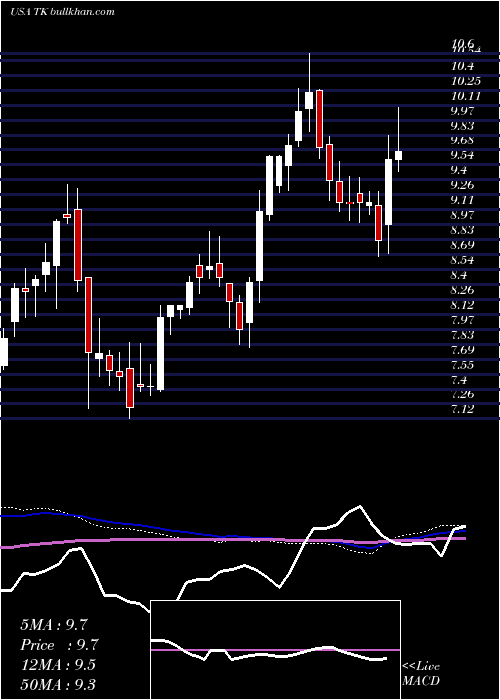The image size is (500, 700).
Task: Select the 9.97 price axis label
Action: pyautogui.click(x=462, y=111)
